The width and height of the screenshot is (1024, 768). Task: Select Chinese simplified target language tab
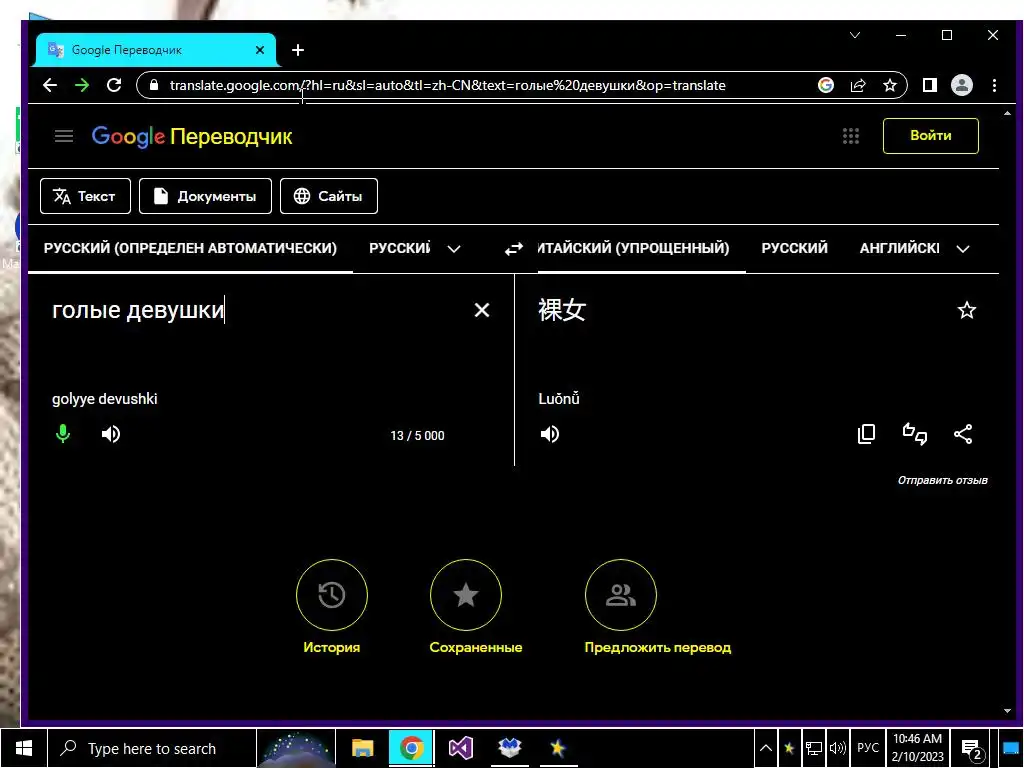[x=633, y=248]
